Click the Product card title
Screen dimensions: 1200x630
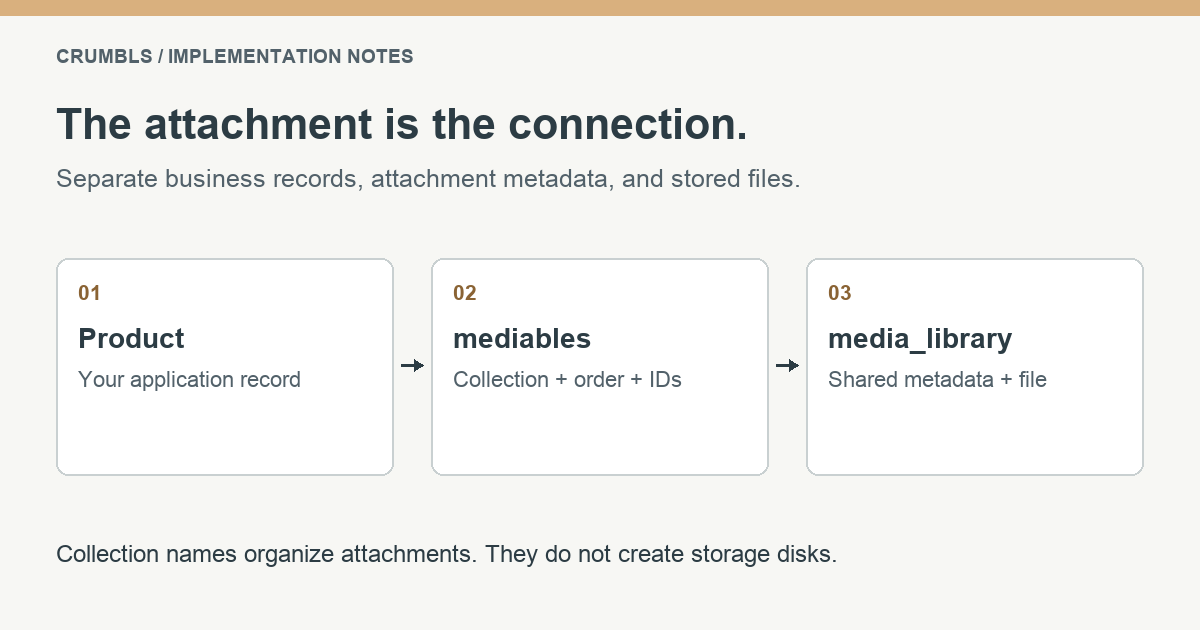click(x=132, y=339)
